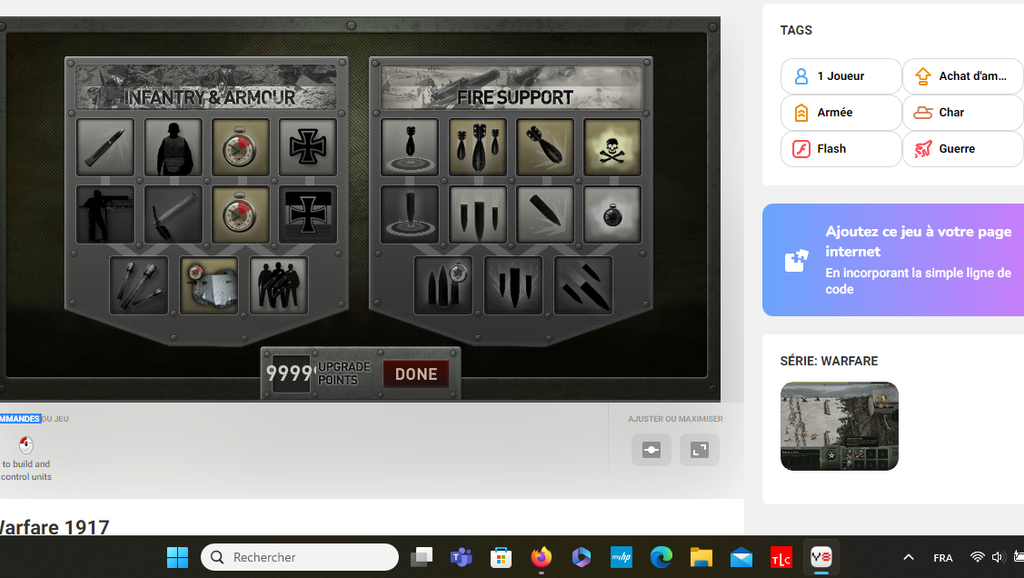Select the machine gunner silhouette upgrade
The width and height of the screenshot is (1024, 578).
105,214
